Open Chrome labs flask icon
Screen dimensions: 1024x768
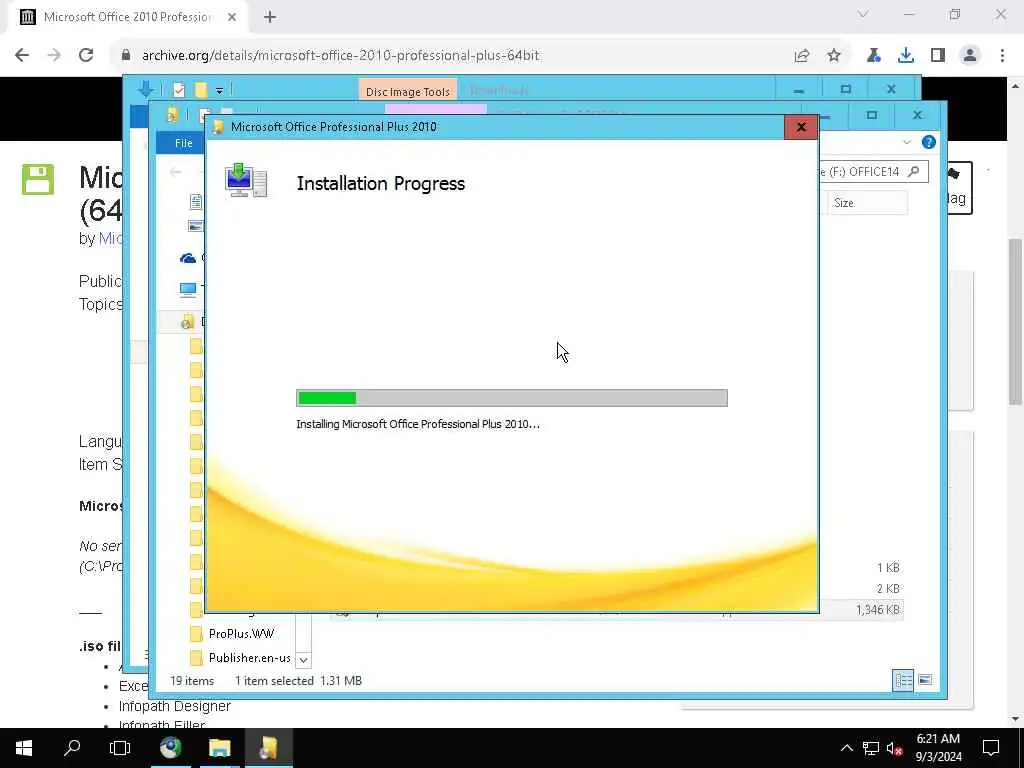click(874, 56)
